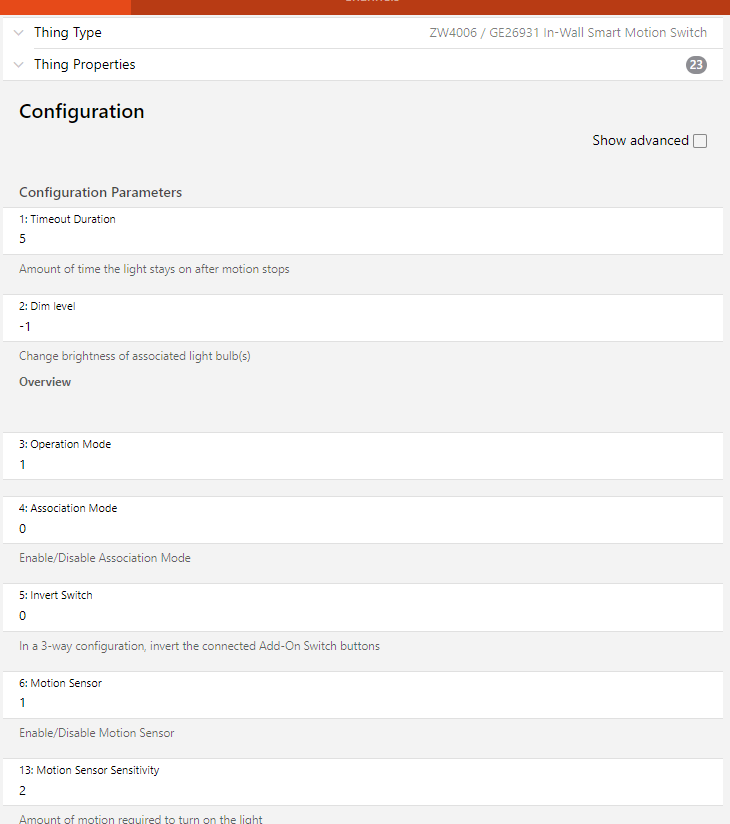Select the Operation Mode value field
This screenshot has height=824, width=730.
[362, 464]
